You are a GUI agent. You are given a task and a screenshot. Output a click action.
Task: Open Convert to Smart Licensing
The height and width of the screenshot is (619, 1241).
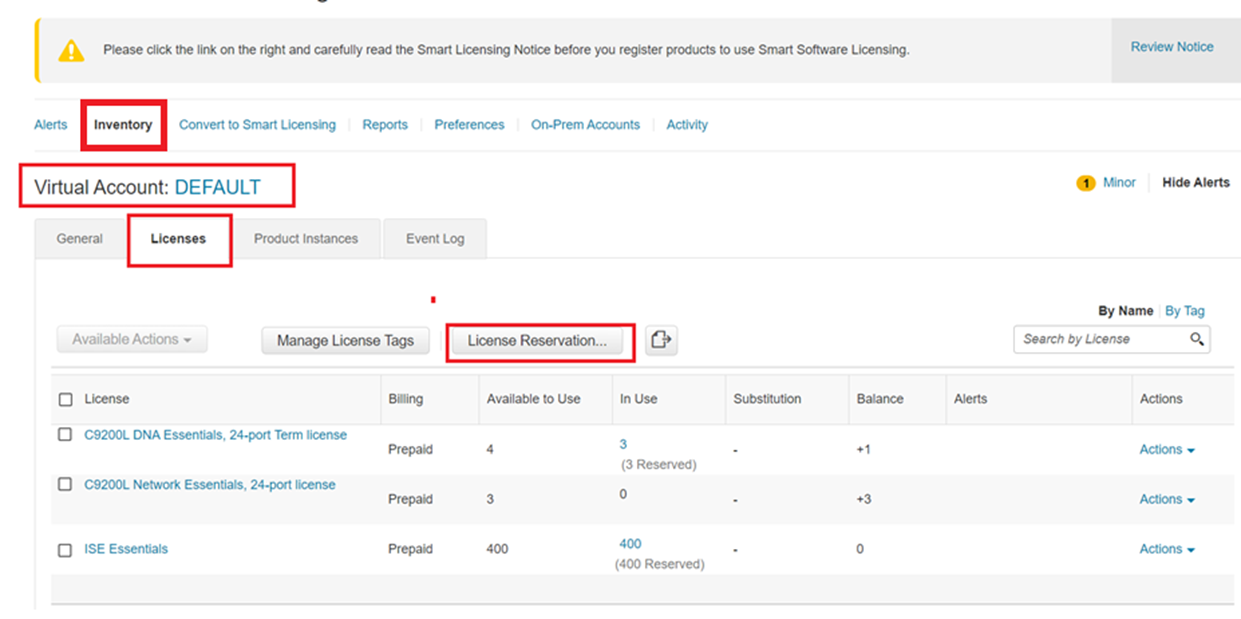click(x=257, y=125)
